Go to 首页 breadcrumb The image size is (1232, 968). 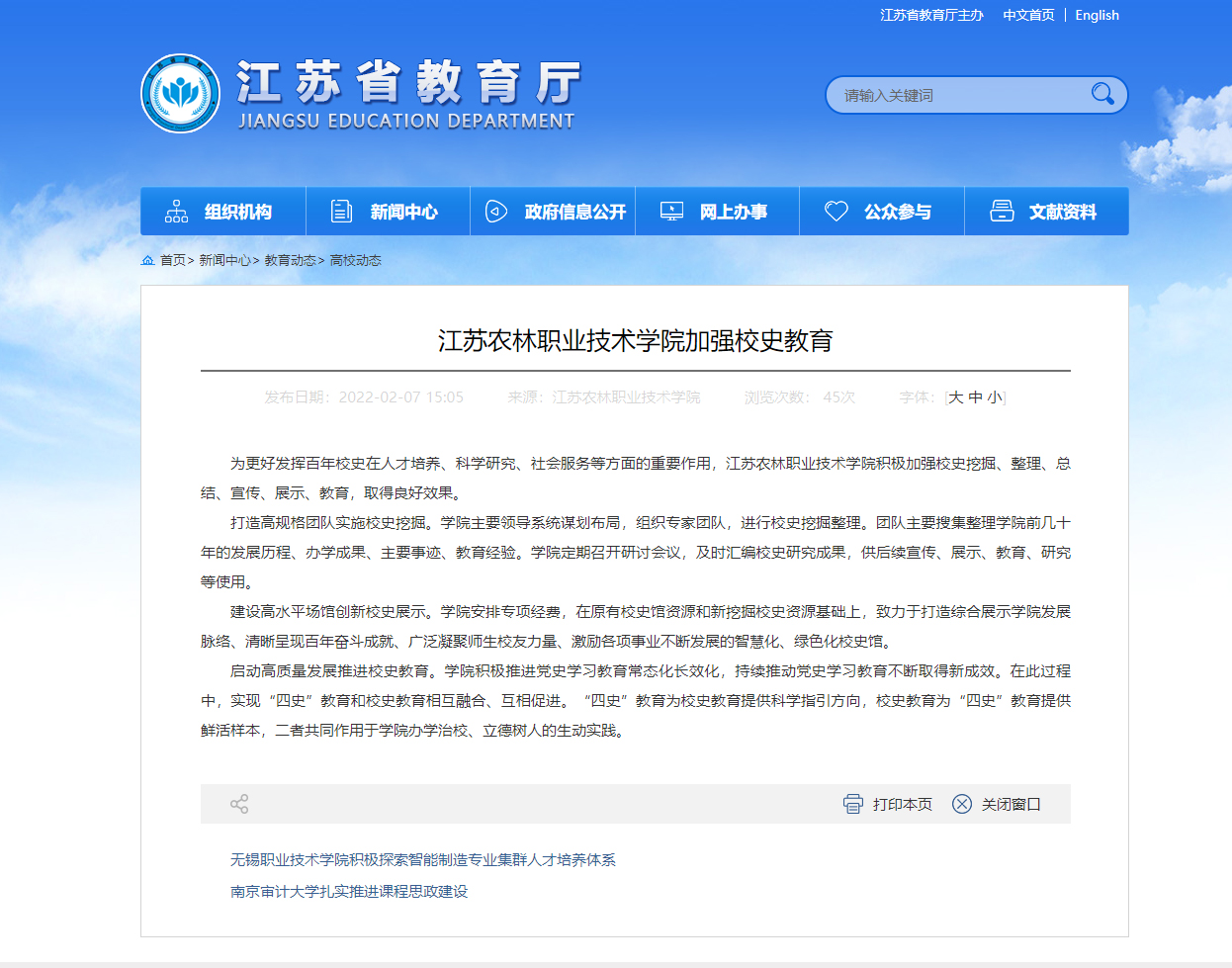(x=173, y=260)
